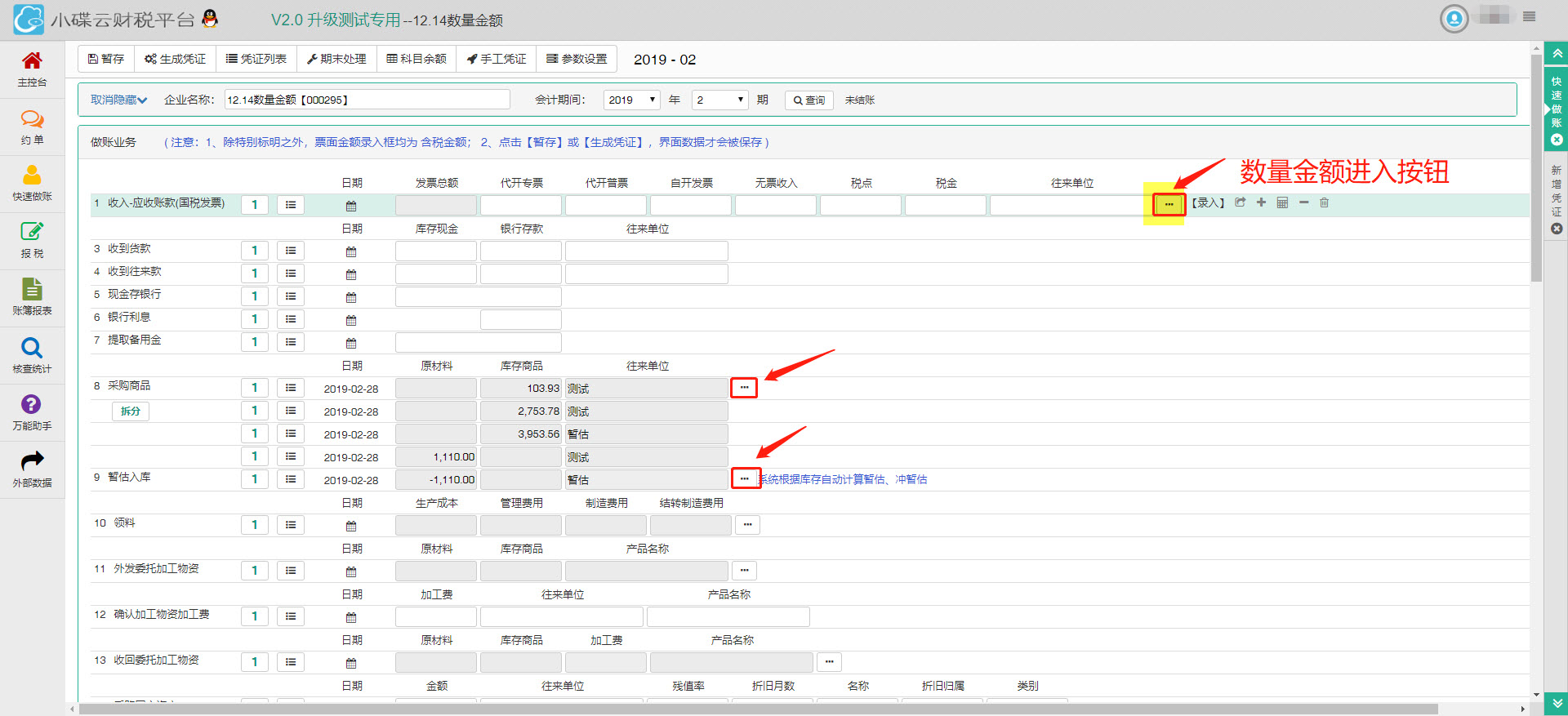Click list icon for 暂估入库 row
1568x716 pixels.
point(291,479)
